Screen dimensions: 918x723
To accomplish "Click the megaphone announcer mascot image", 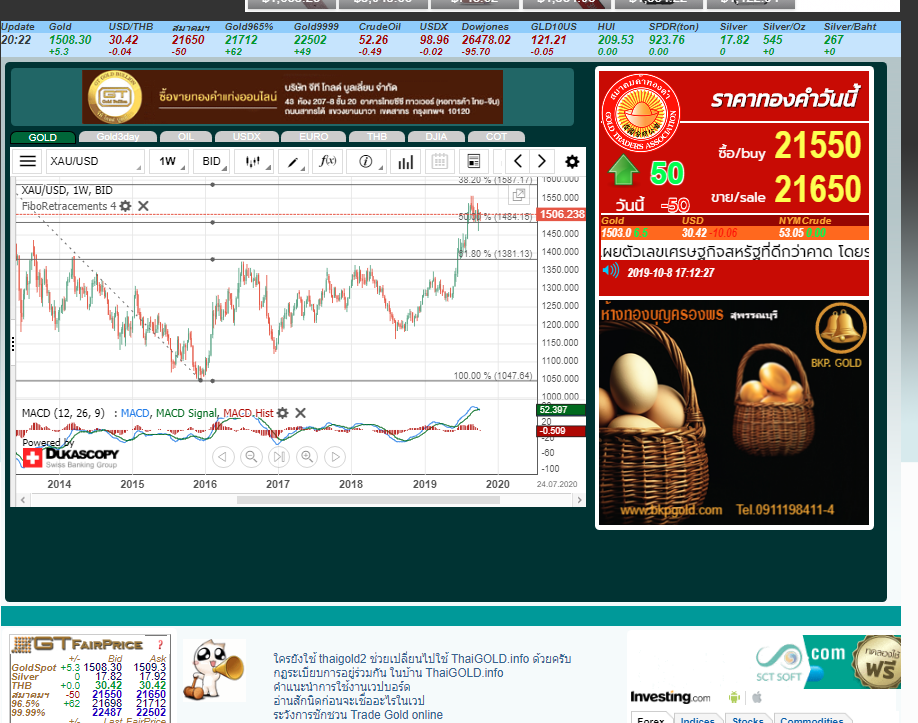I will click(x=213, y=670).
